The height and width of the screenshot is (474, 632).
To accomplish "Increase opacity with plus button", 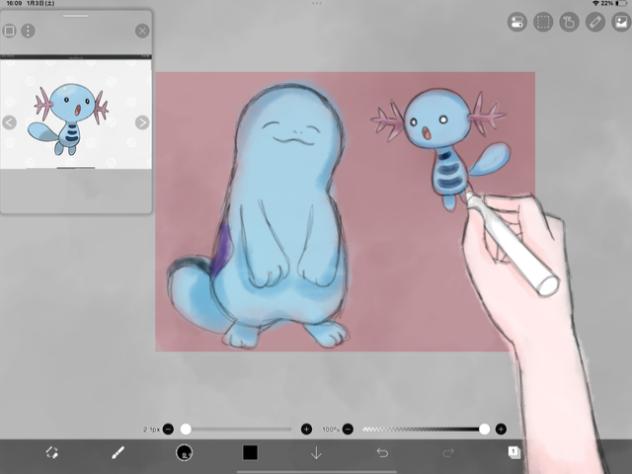I will coord(501,429).
